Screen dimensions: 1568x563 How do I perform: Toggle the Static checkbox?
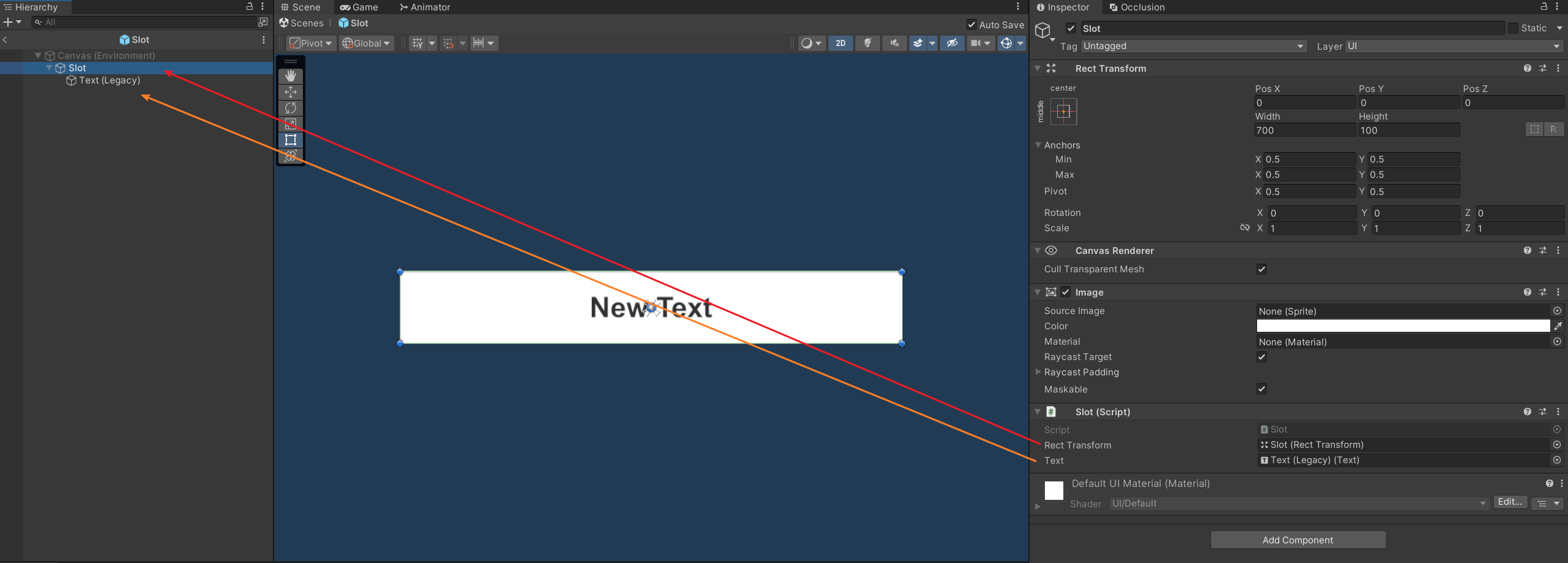(1513, 28)
